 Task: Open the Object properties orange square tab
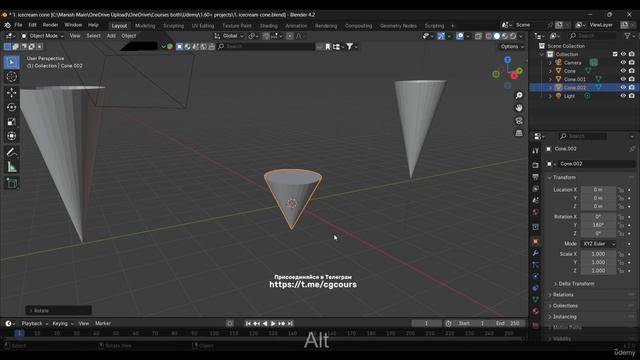point(536,242)
